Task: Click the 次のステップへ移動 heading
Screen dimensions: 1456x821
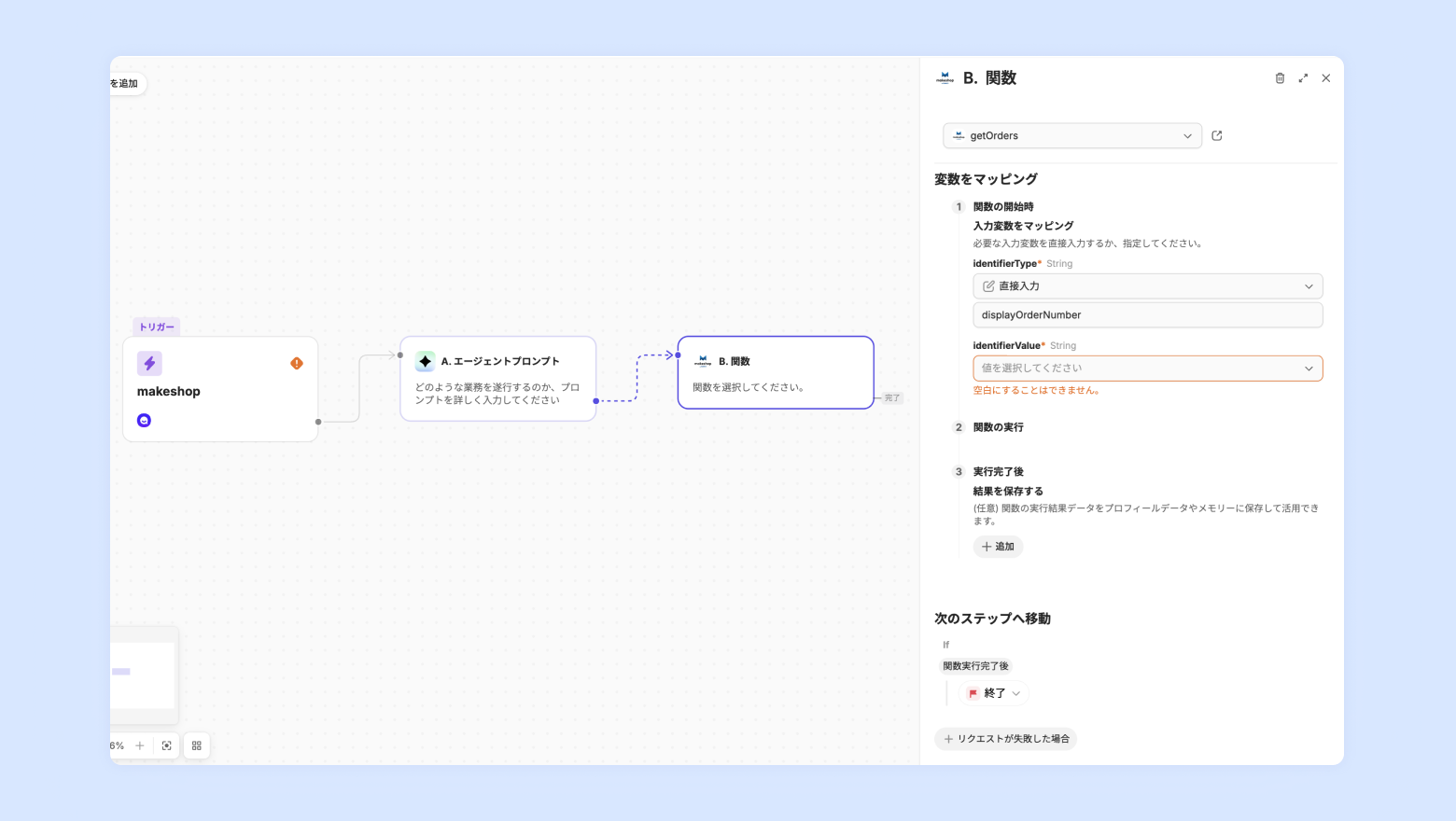Action: (992, 619)
